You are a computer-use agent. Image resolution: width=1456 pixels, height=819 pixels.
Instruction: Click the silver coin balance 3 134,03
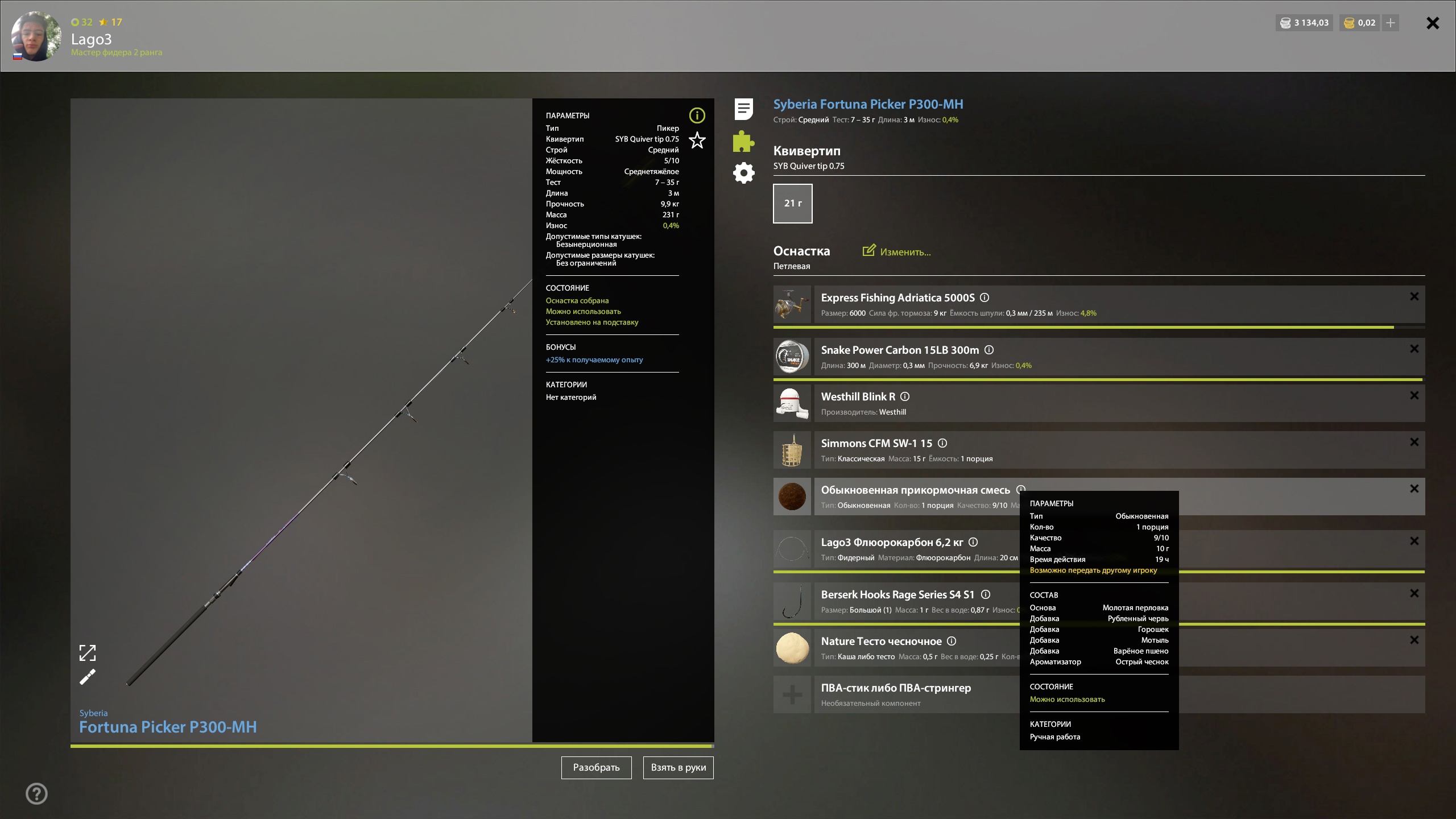click(x=1304, y=23)
